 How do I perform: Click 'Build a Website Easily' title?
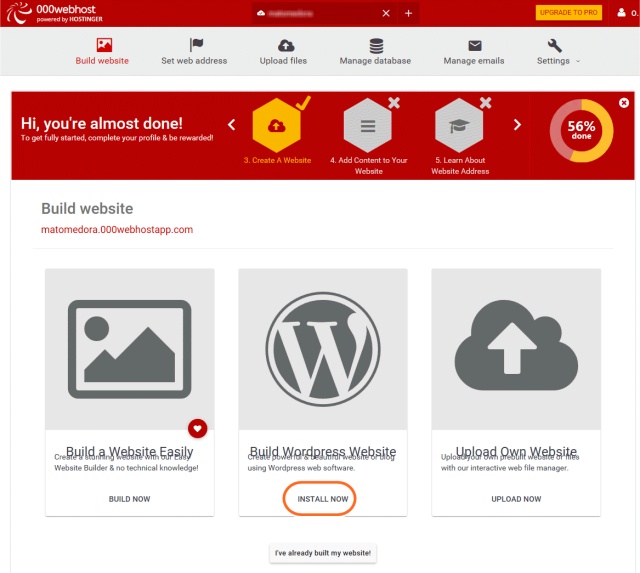coord(129,451)
